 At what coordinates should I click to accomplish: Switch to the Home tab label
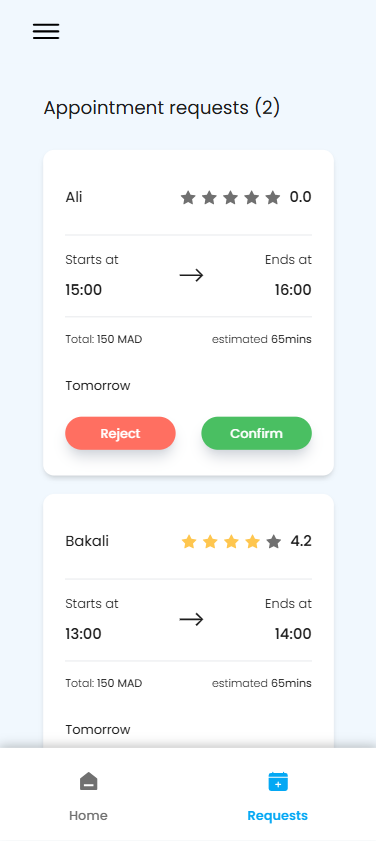[89, 816]
